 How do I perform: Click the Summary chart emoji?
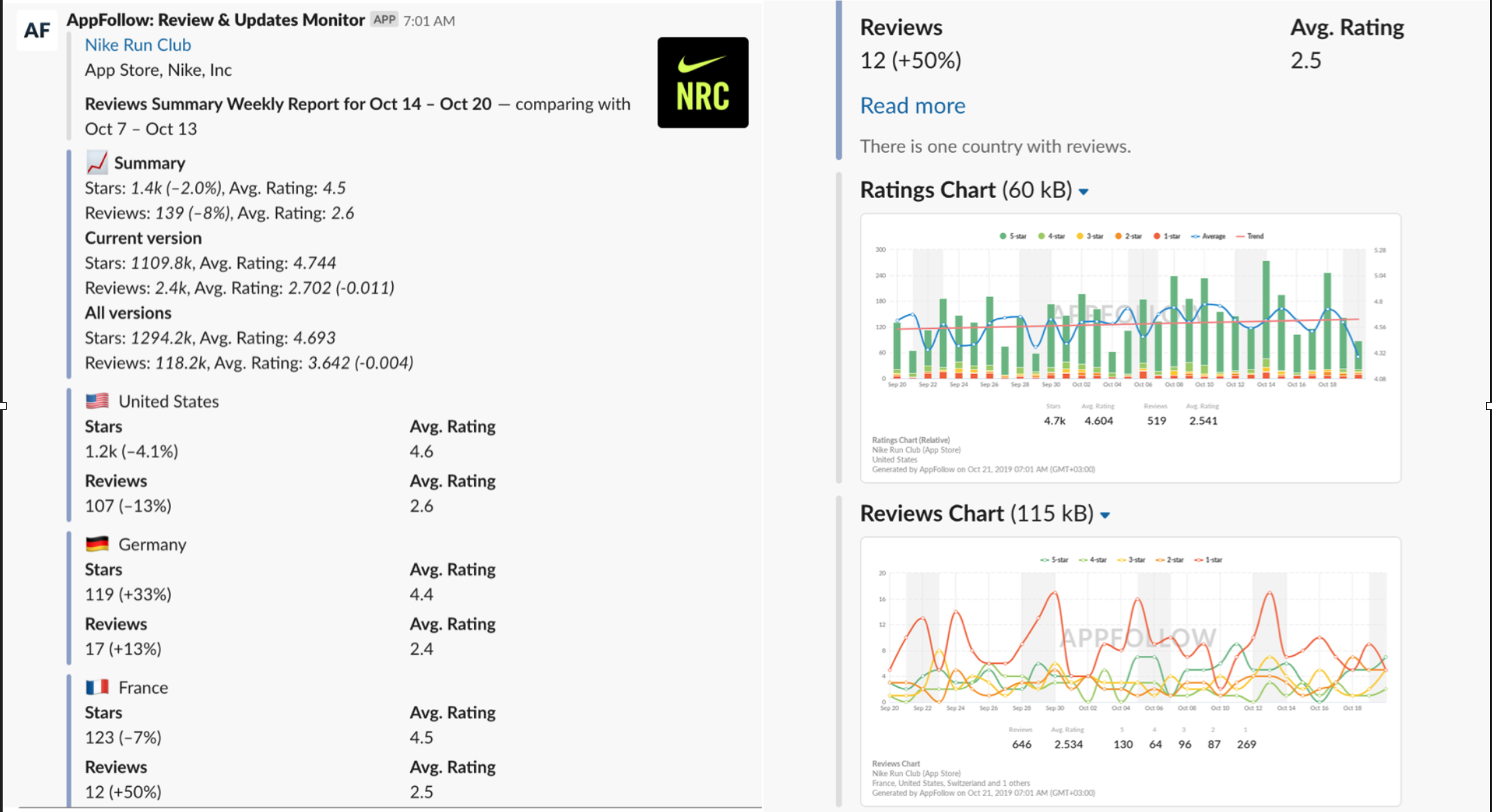97,162
